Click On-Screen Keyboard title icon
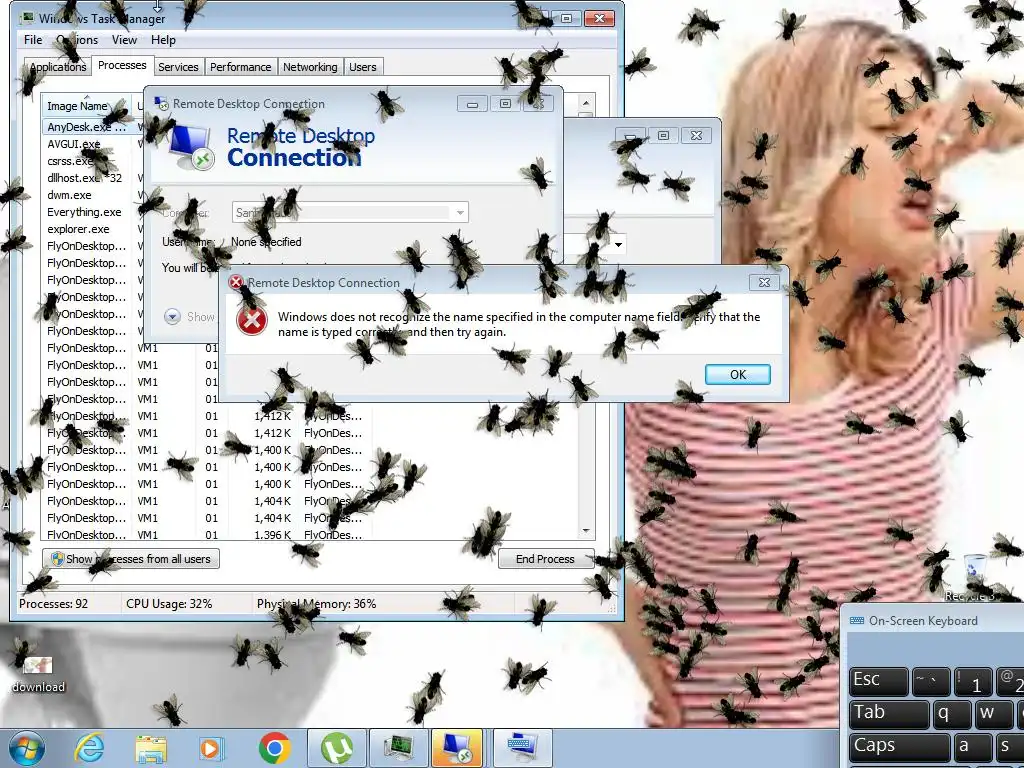The image size is (1024, 768). click(857, 620)
